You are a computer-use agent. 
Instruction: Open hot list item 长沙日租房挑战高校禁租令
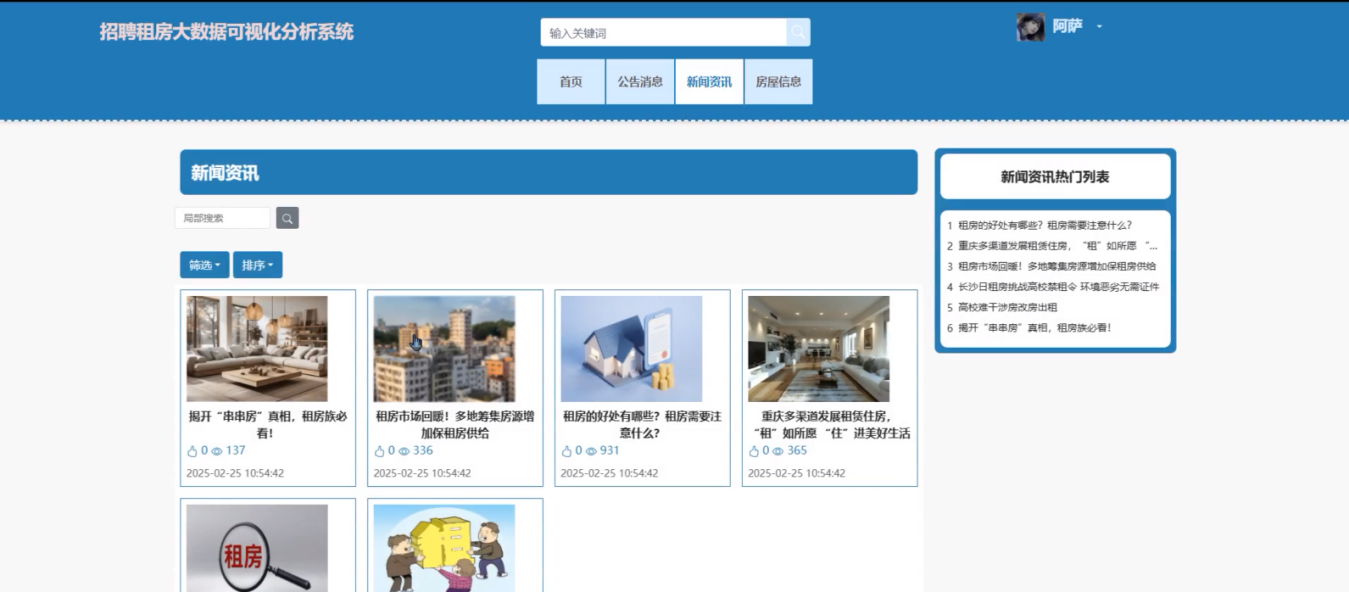pos(1059,287)
